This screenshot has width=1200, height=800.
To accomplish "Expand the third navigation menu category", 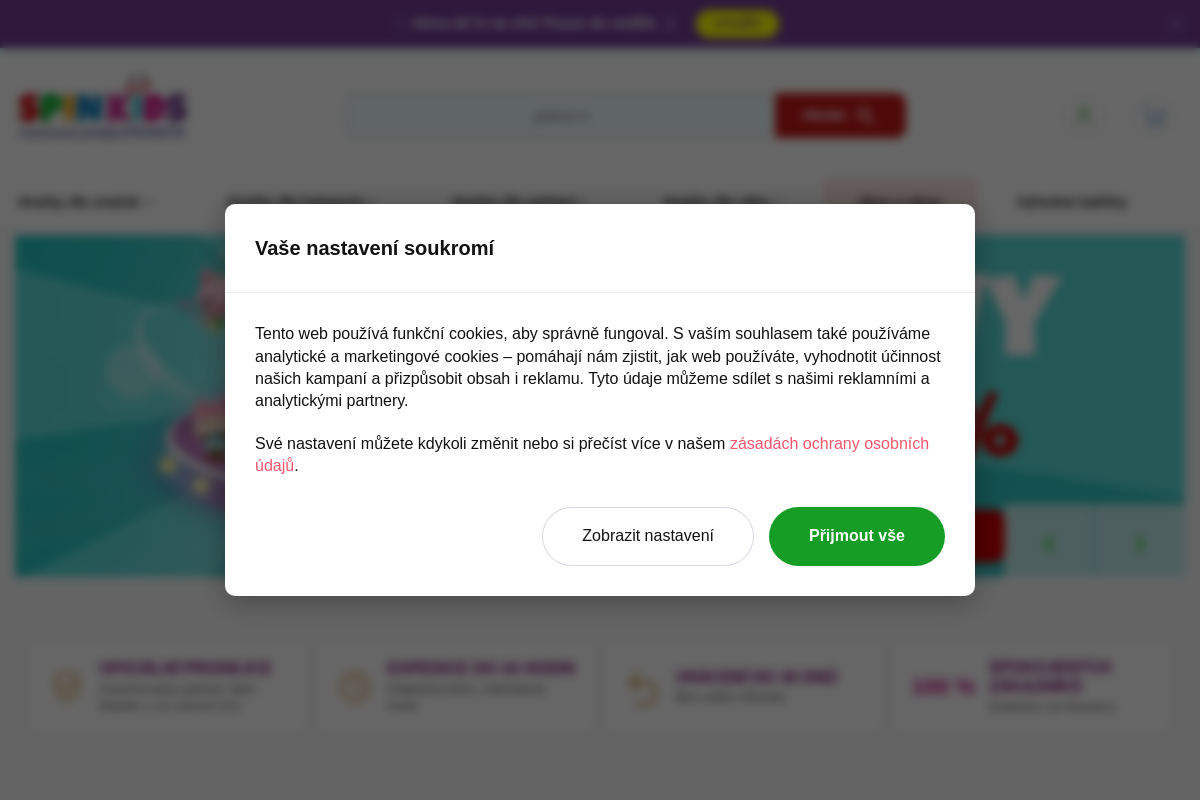I will [520, 202].
